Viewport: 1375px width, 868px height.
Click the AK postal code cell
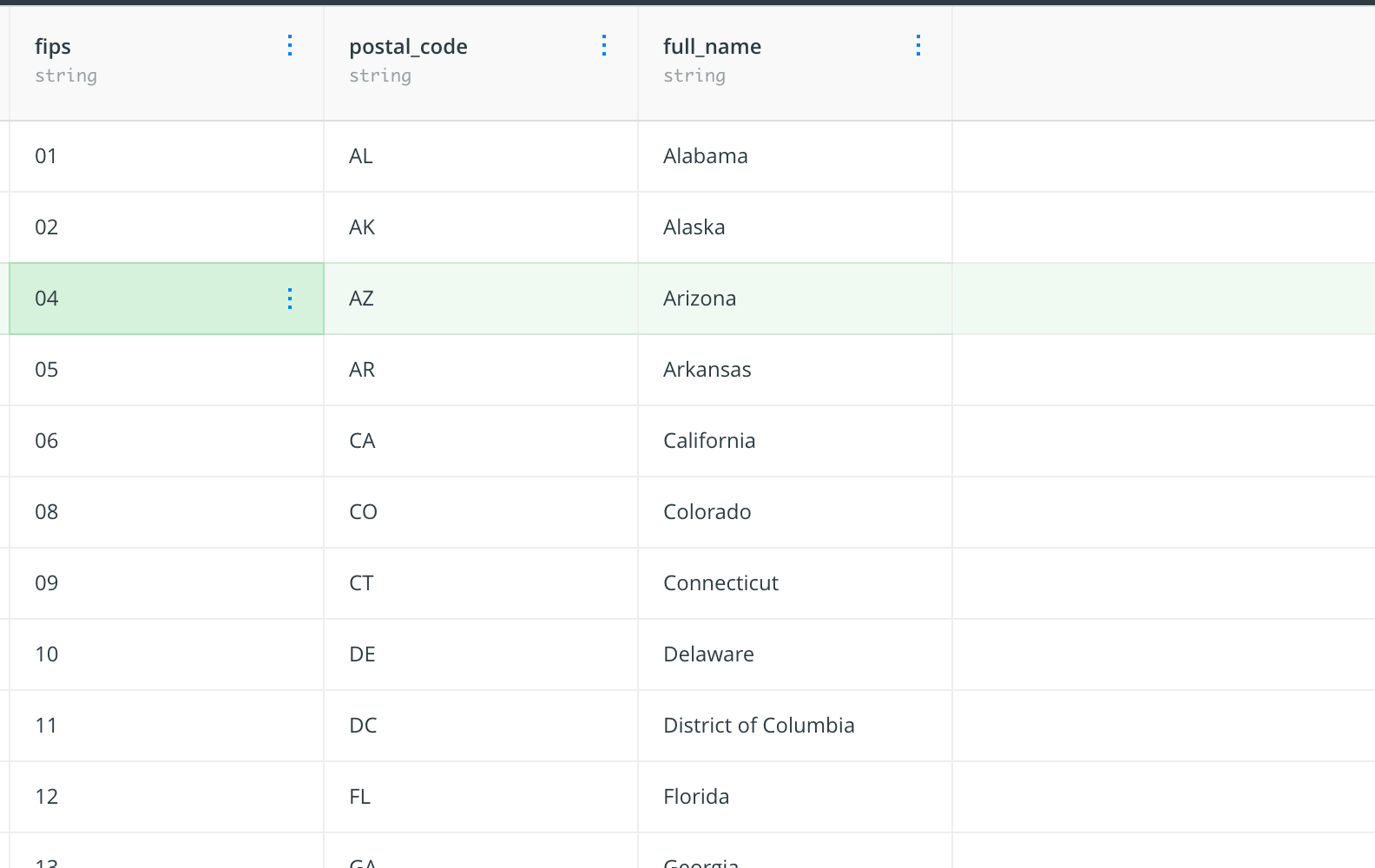click(481, 227)
